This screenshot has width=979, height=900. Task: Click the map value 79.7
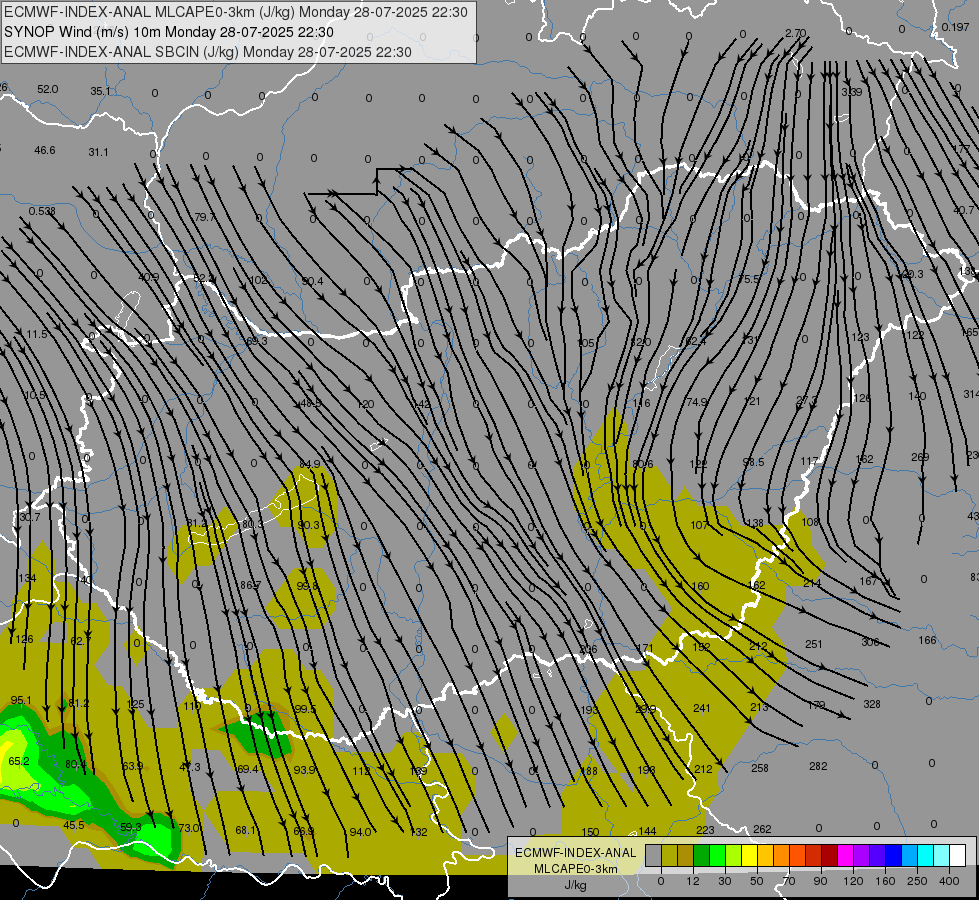[205, 217]
